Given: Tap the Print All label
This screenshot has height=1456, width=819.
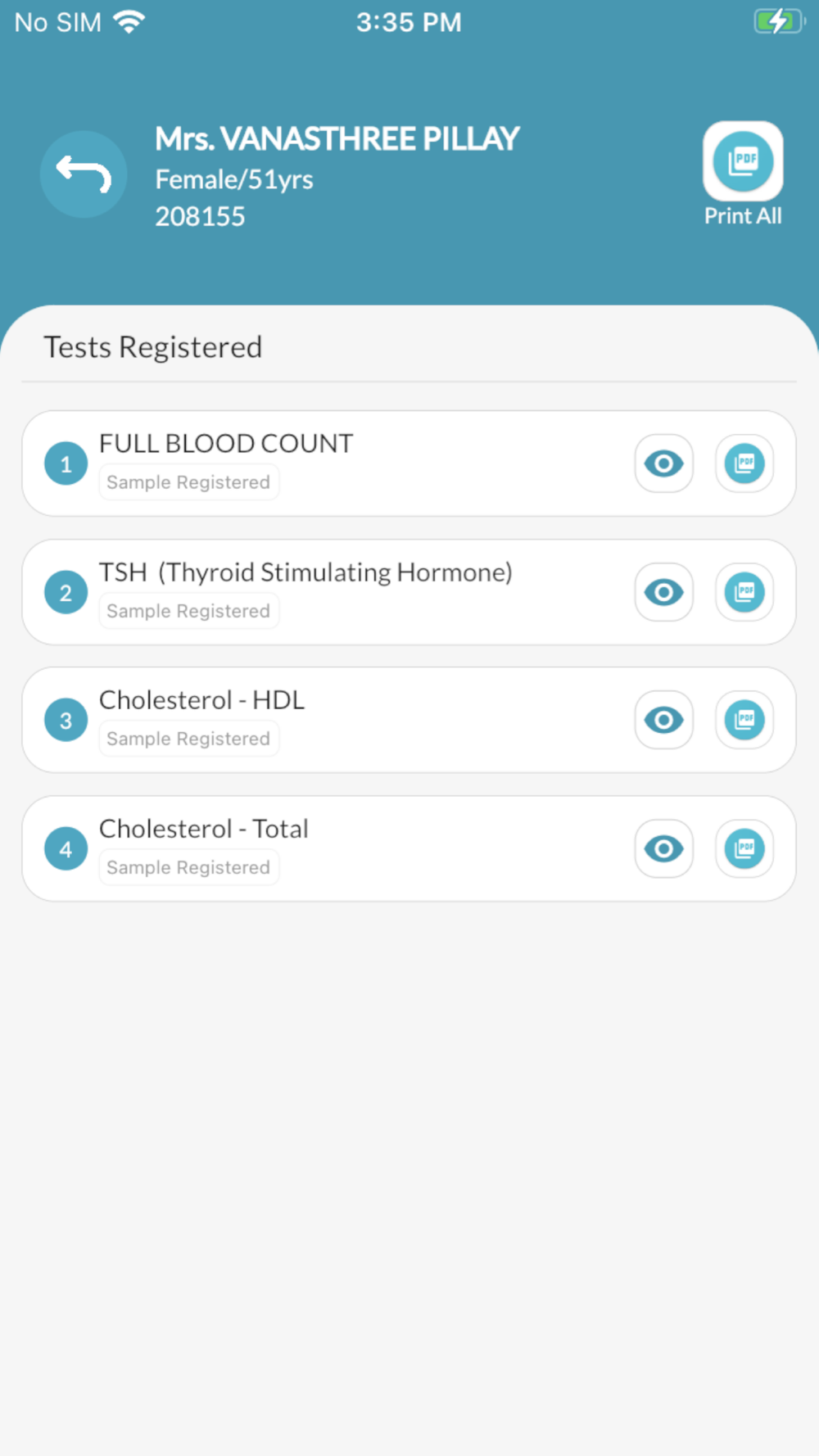Looking at the screenshot, I should click(x=743, y=216).
